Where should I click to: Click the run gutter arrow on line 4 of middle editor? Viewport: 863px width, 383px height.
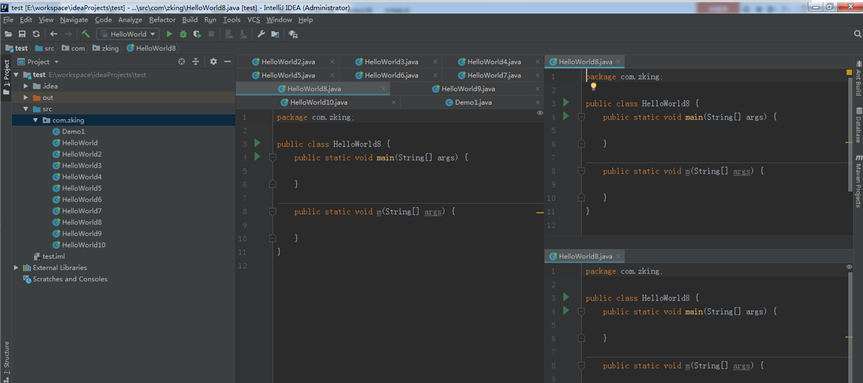click(257, 157)
